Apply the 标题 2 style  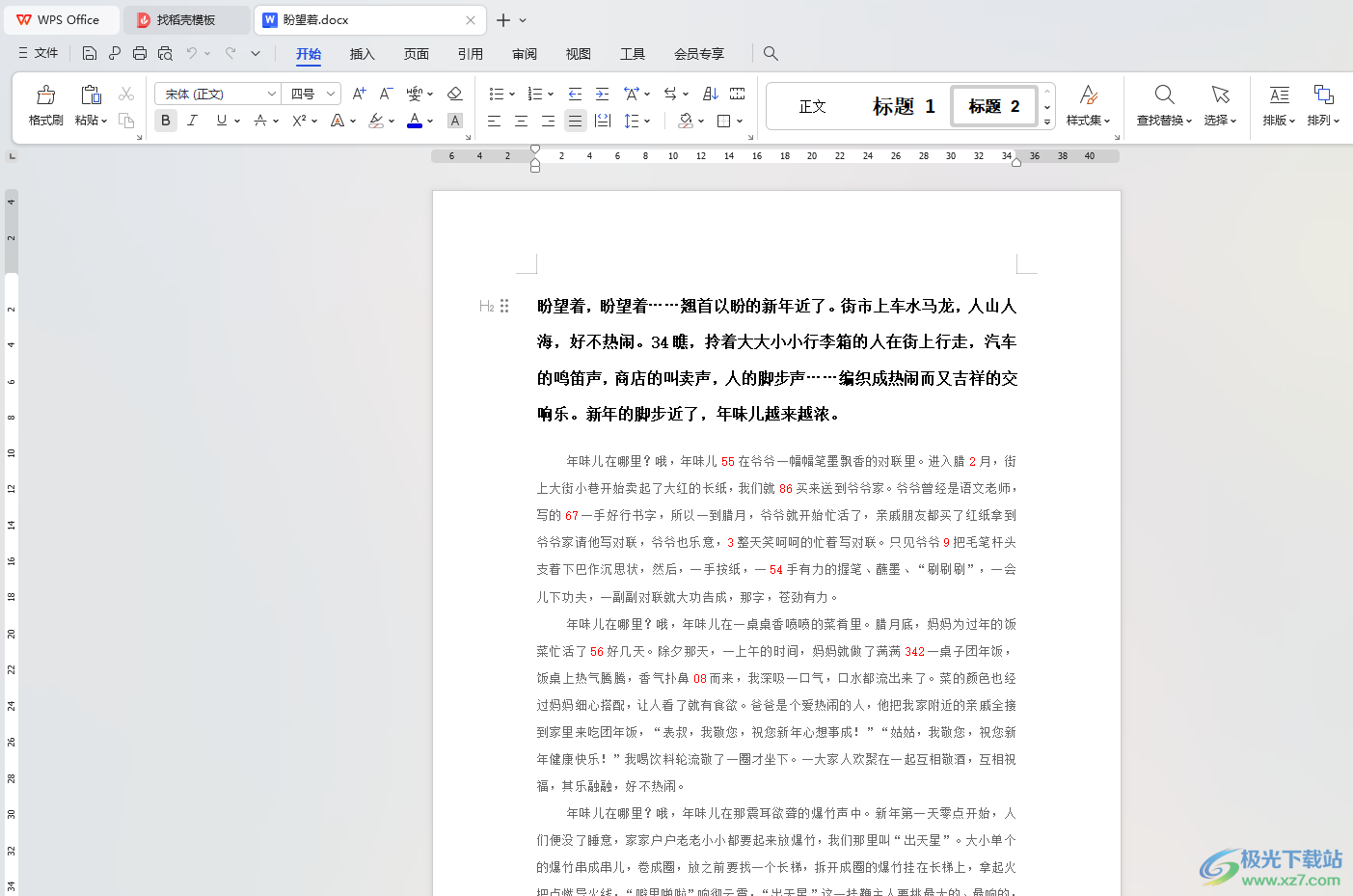(x=994, y=106)
